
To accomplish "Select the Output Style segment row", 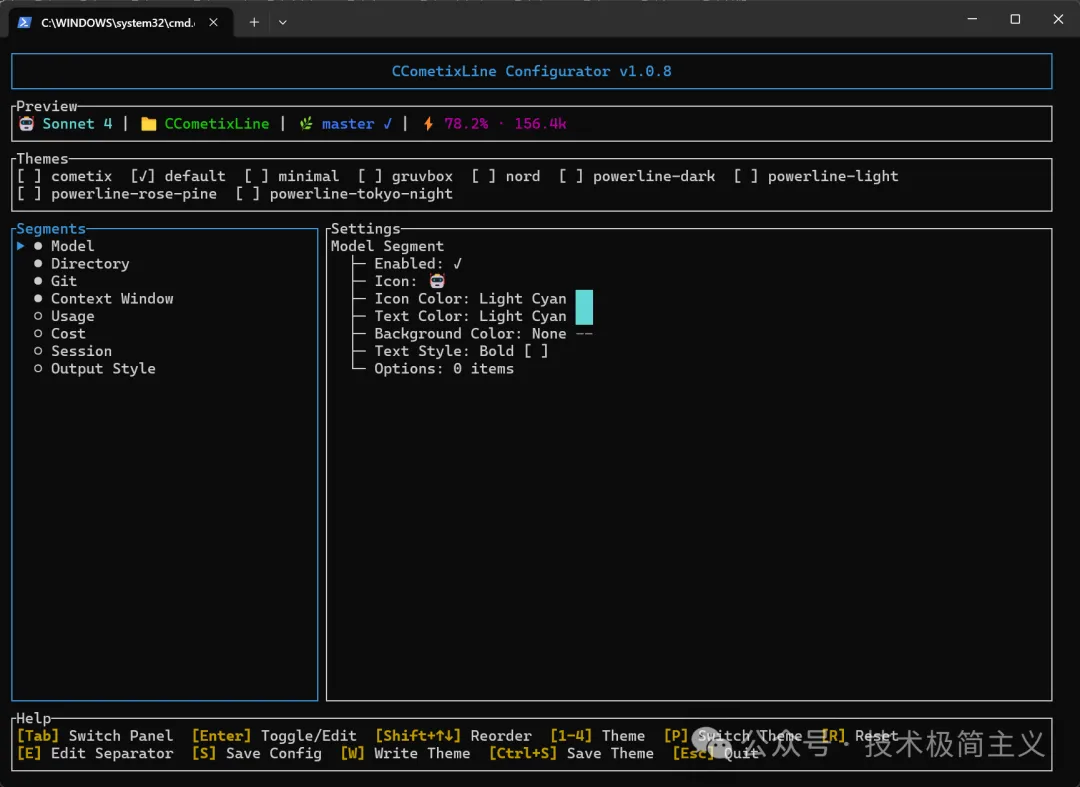I will (x=165, y=369).
